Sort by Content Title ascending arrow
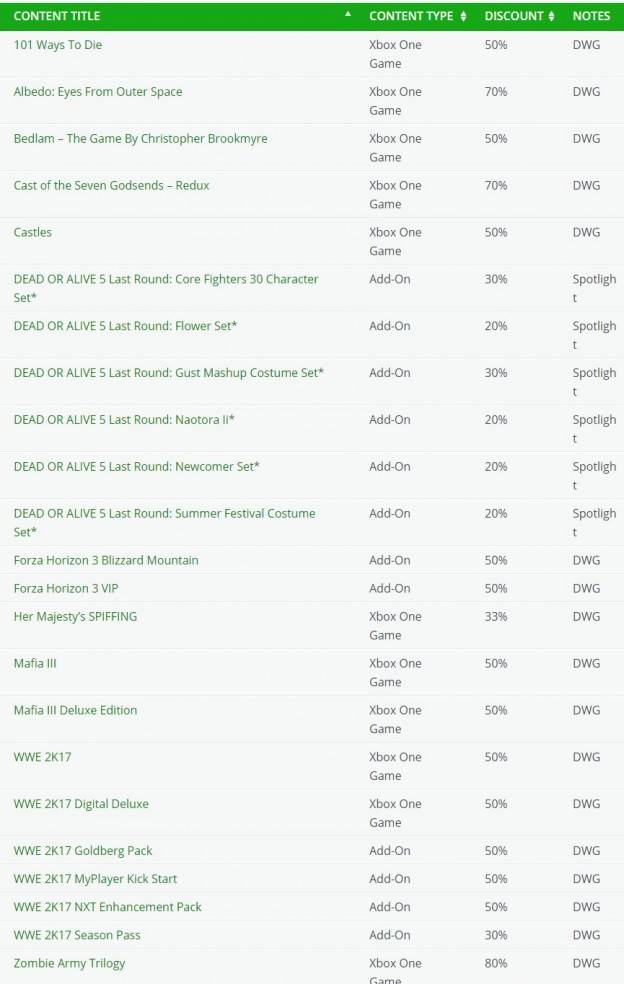Image resolution: width=624 pixels, height=984 pixels. click(348, 13)
